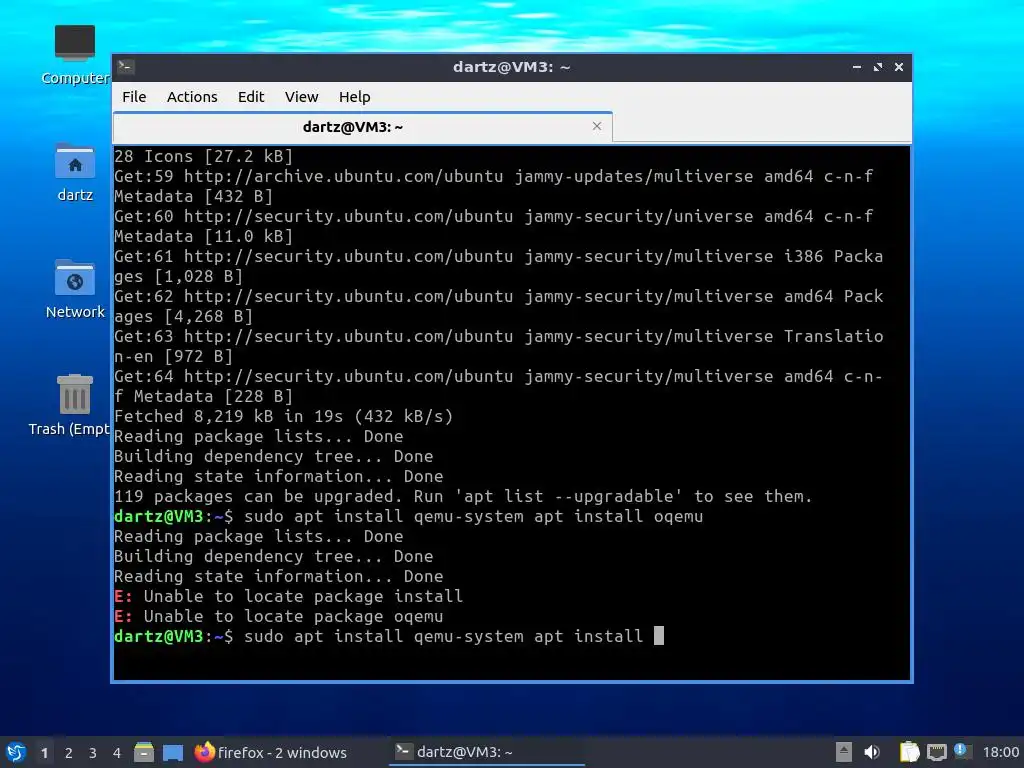
Task: Click the 18:00 clock
Action: point(1000,752)
